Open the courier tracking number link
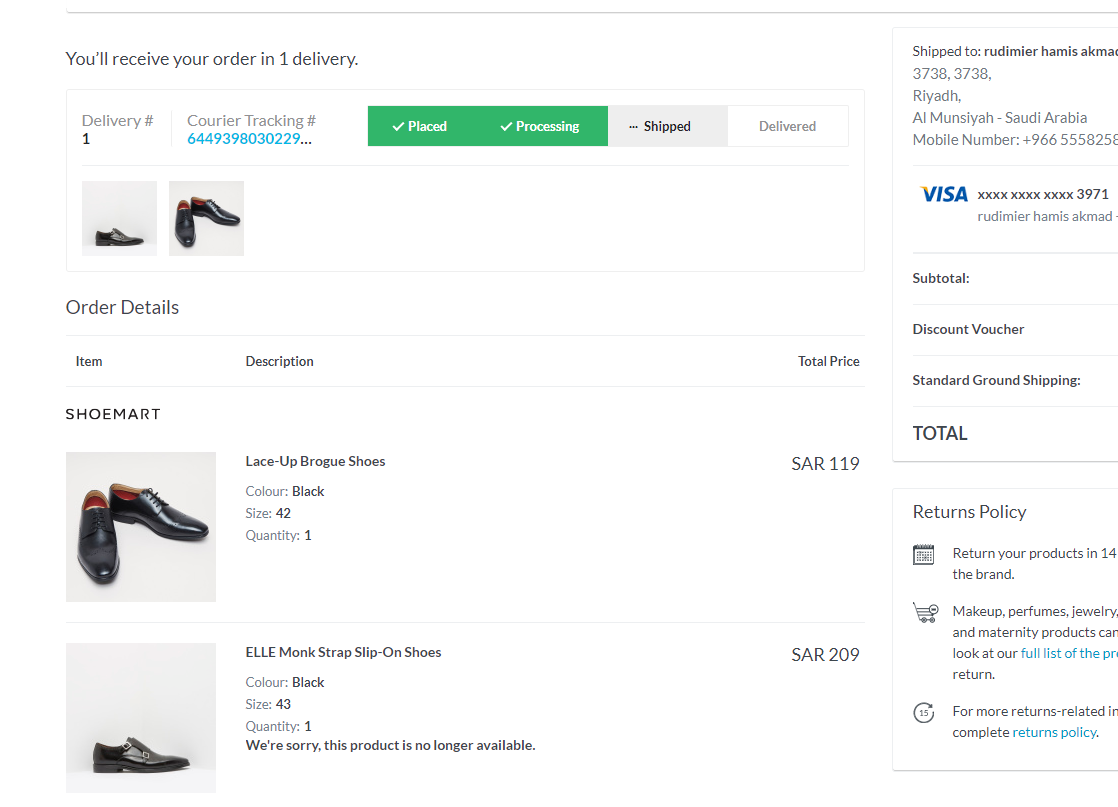 coord(250,139)
